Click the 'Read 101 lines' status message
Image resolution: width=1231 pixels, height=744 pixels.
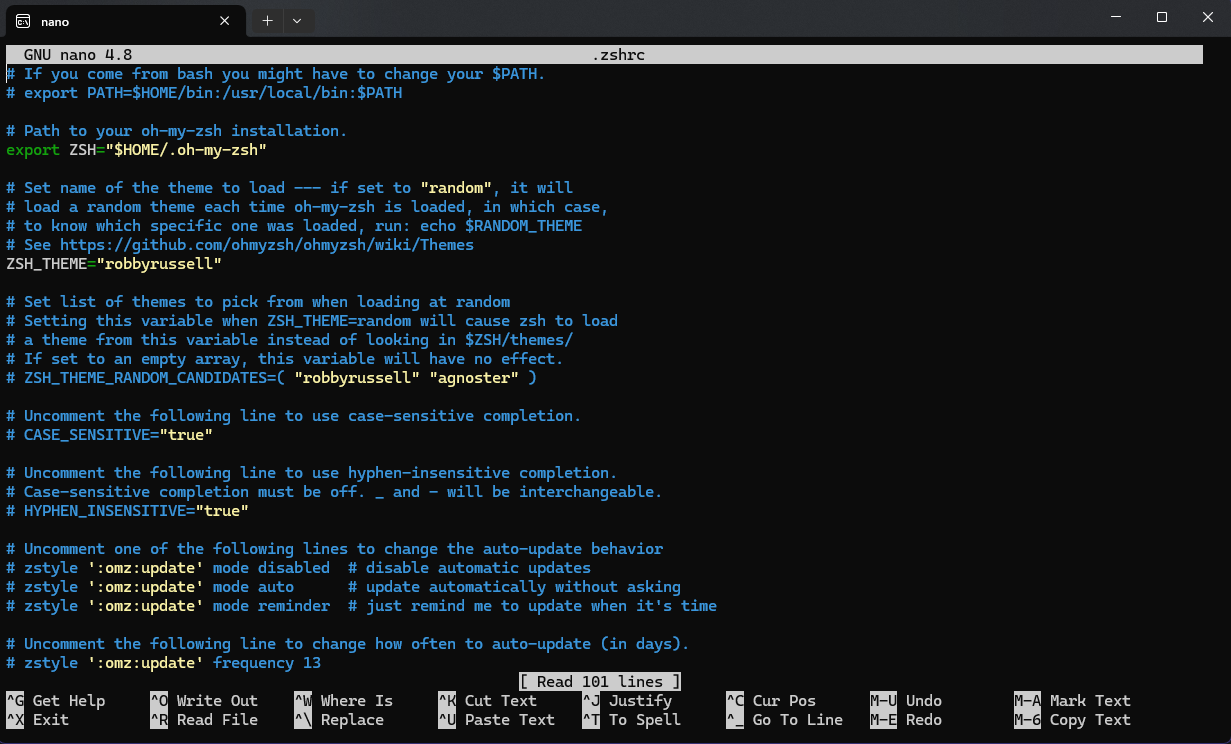click(x=600, y=682)
